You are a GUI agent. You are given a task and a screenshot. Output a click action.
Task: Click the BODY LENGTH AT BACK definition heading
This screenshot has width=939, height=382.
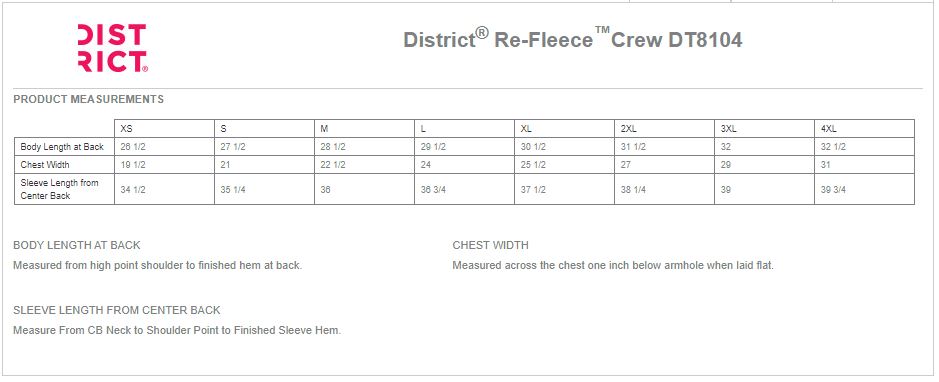tap(77, 245)
